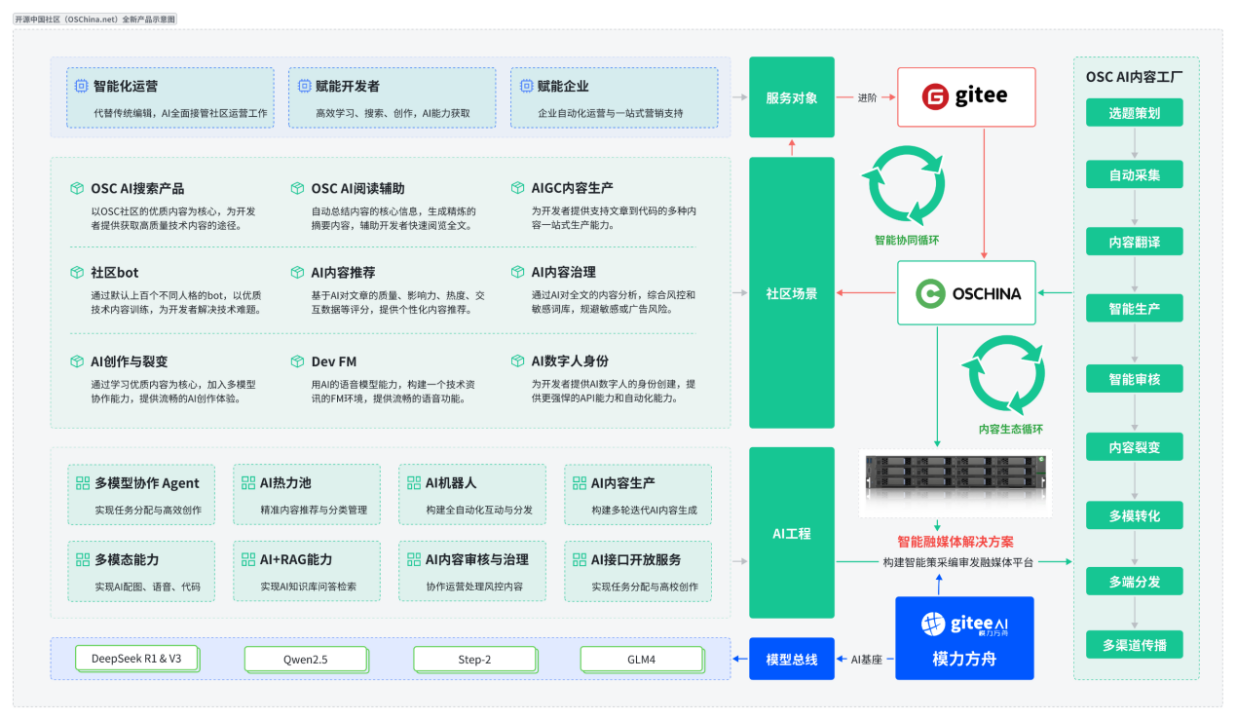The height and width of the screenshot is (720, 1236).
Task: Click the 智能化运营 heading text
Action: pyautogui.click(x=125, y=87)
